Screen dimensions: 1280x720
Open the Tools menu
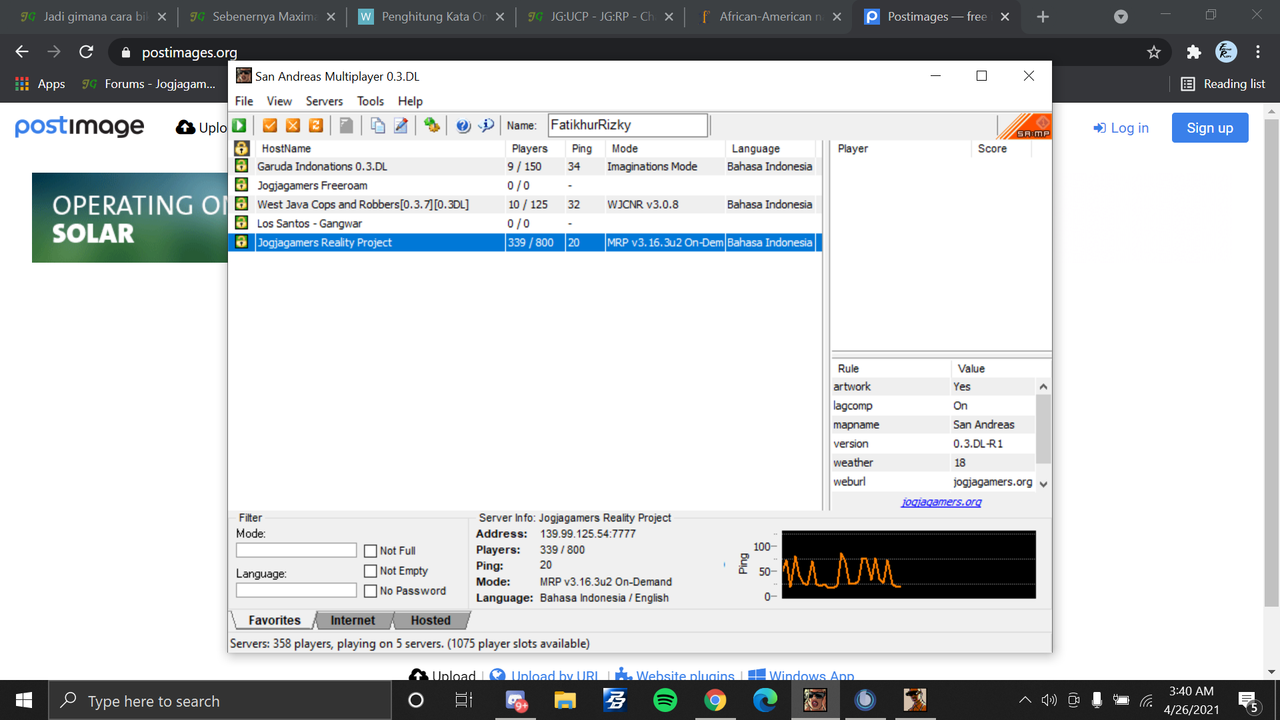[x=370, y=101]
